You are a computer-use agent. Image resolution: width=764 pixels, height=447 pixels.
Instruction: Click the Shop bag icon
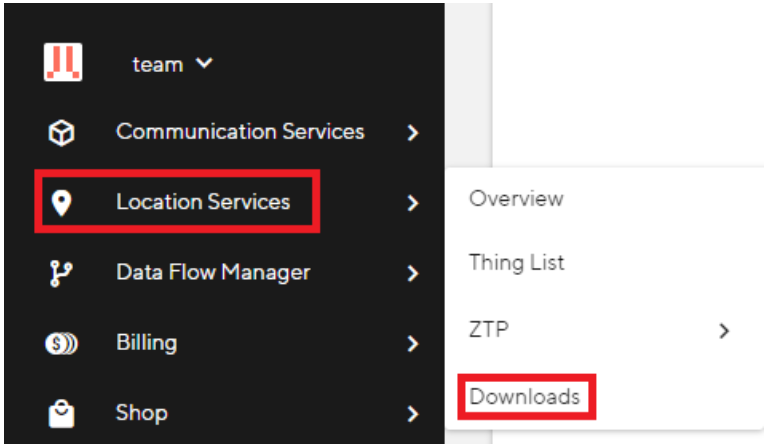click(61, 414)
